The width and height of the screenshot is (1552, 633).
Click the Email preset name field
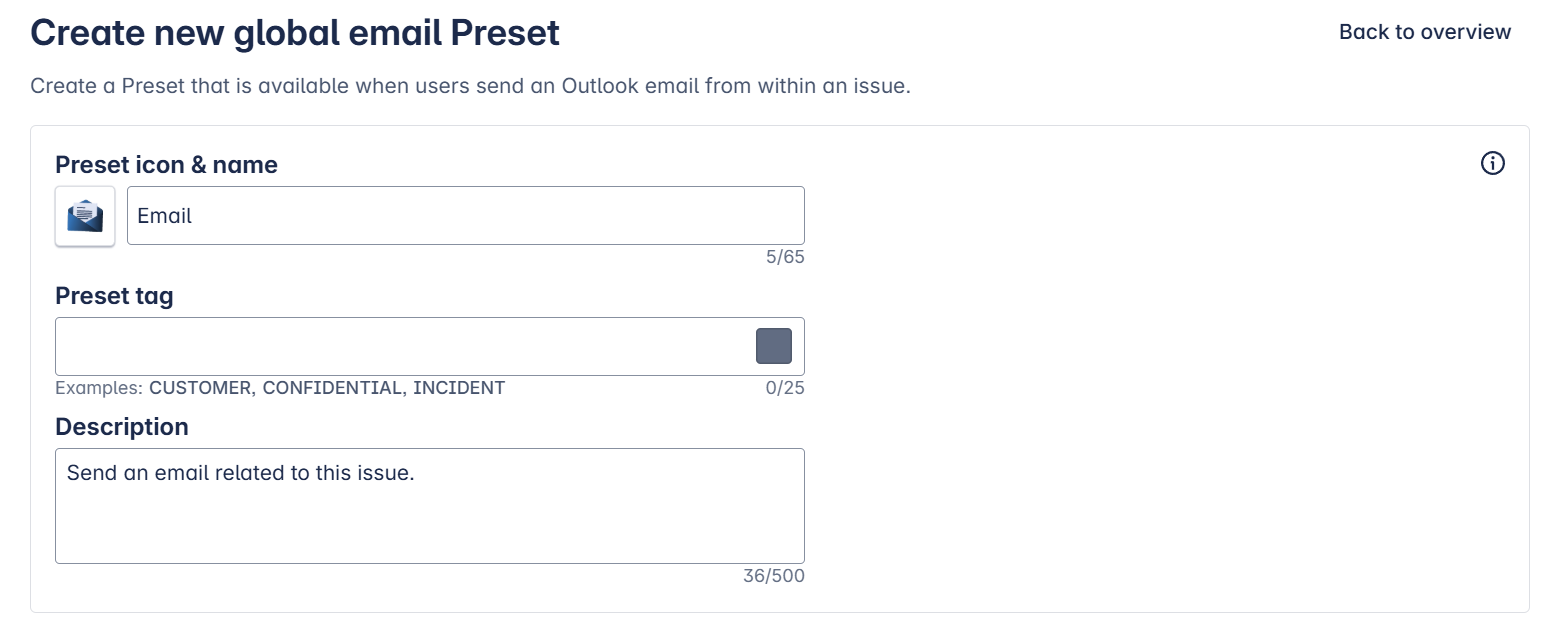pos(465,216)
